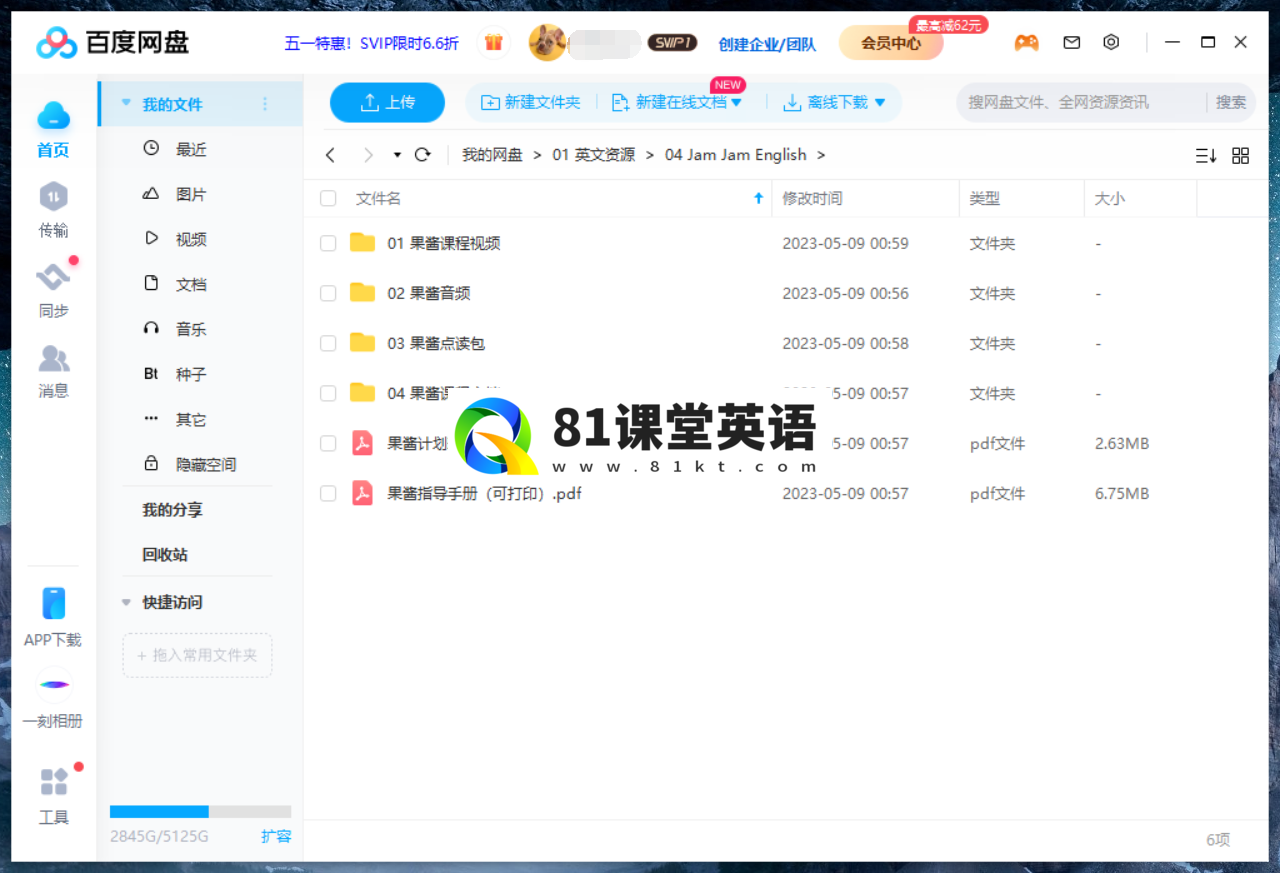
Task: Open the 首页 home section in the left rail
Action: point(53,129)
